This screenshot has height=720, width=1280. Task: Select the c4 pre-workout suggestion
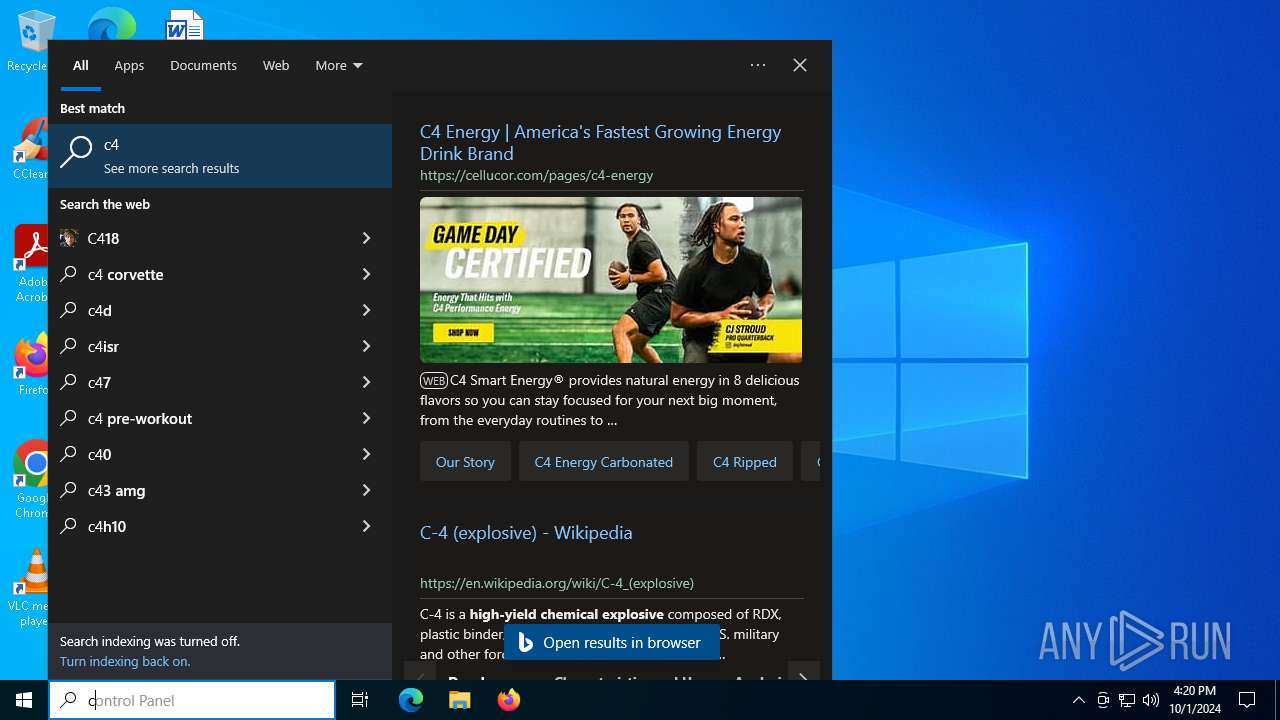coord(194,418)
